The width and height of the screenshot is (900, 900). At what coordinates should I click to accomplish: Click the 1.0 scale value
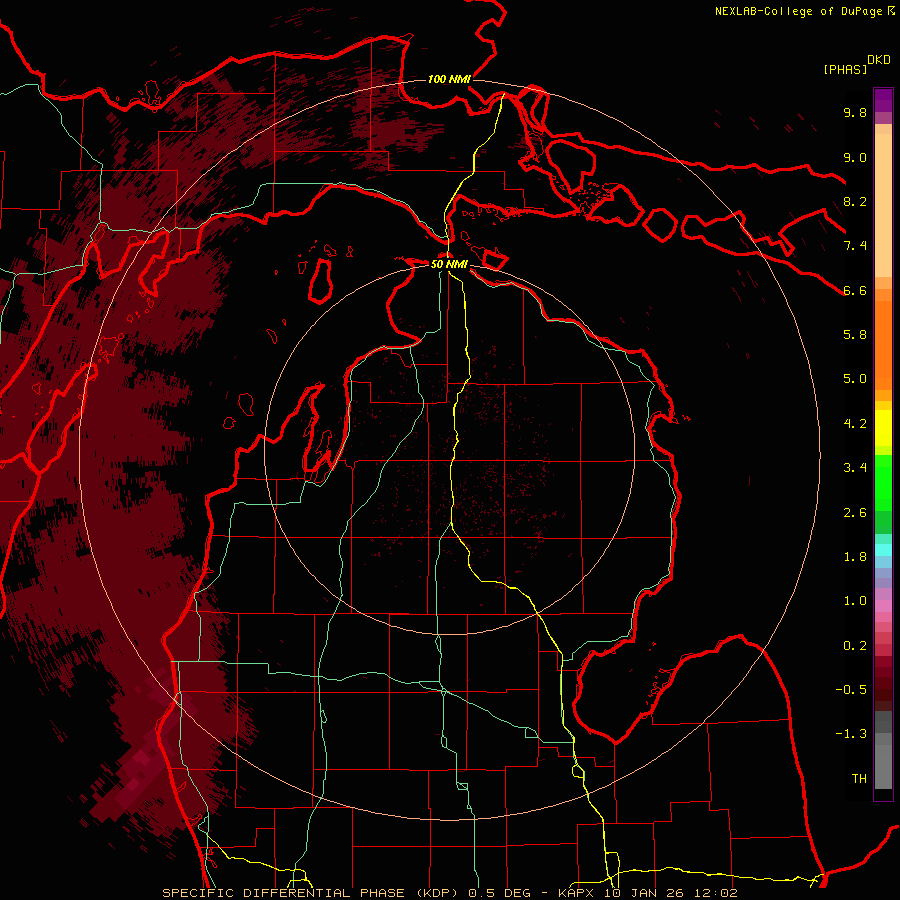coord(855,601)
